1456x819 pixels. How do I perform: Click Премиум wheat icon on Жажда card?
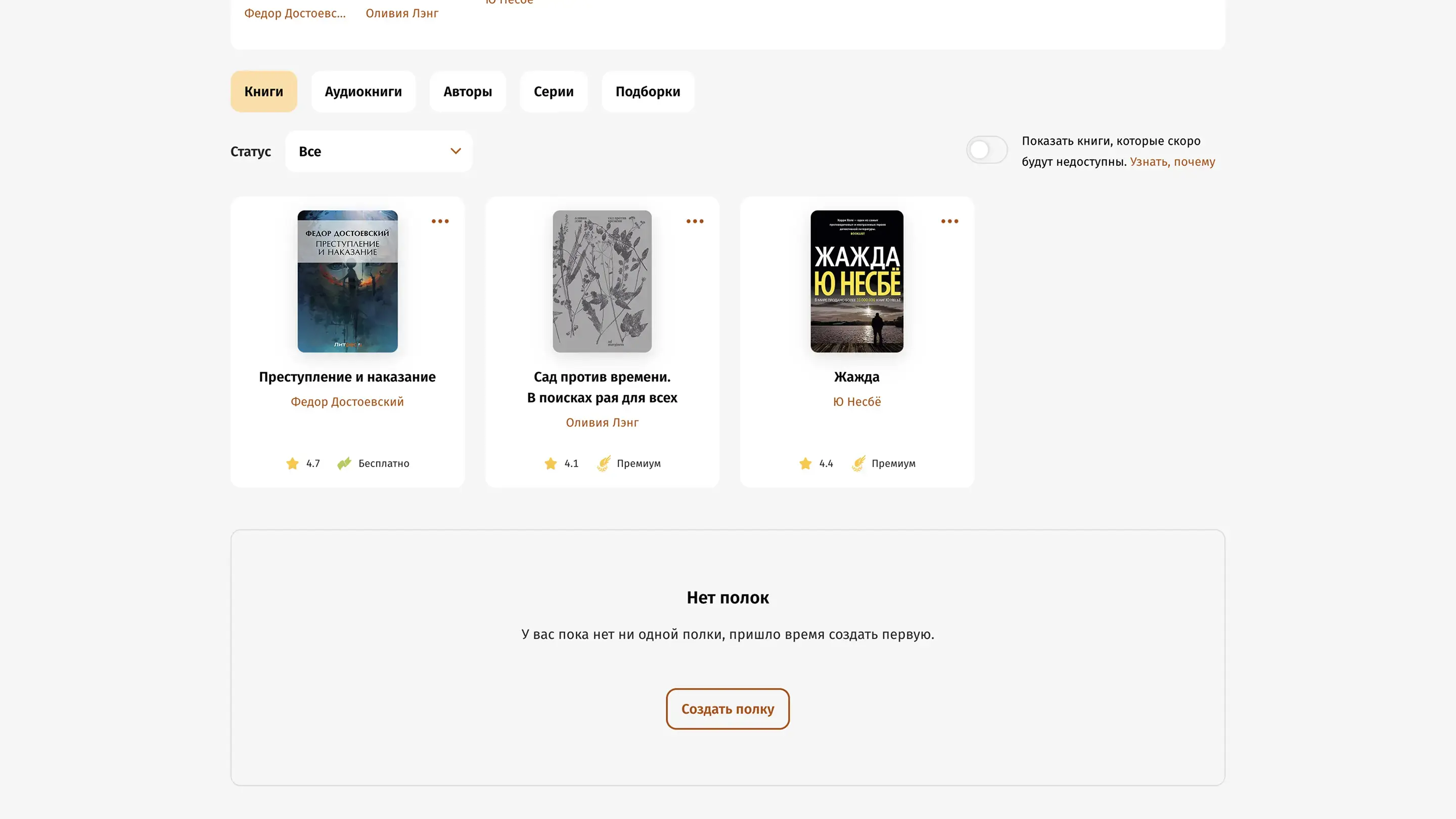[858, 464]
